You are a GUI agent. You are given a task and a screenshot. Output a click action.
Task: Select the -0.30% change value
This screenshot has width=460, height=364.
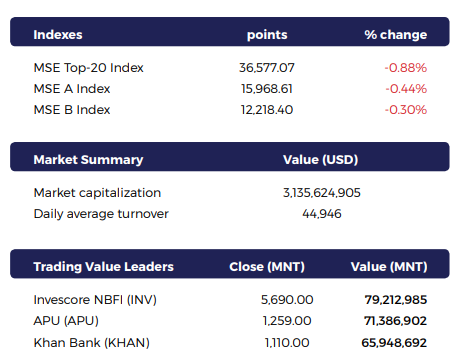406,110
